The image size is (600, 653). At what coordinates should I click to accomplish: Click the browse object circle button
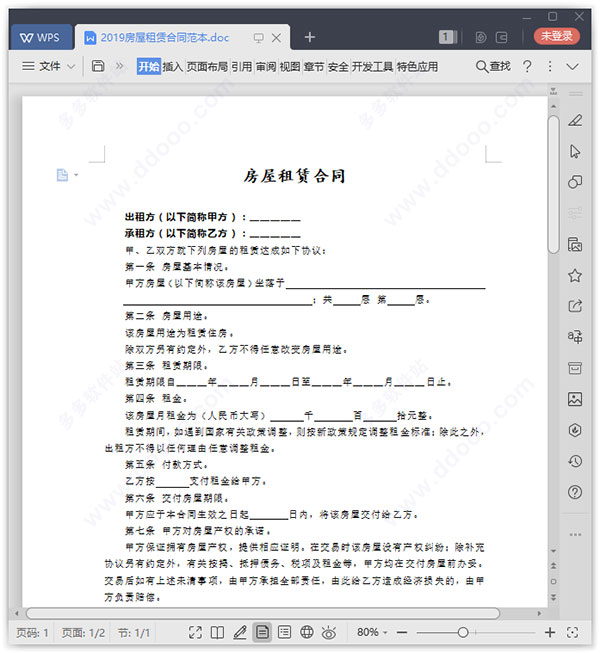(553, 581)
